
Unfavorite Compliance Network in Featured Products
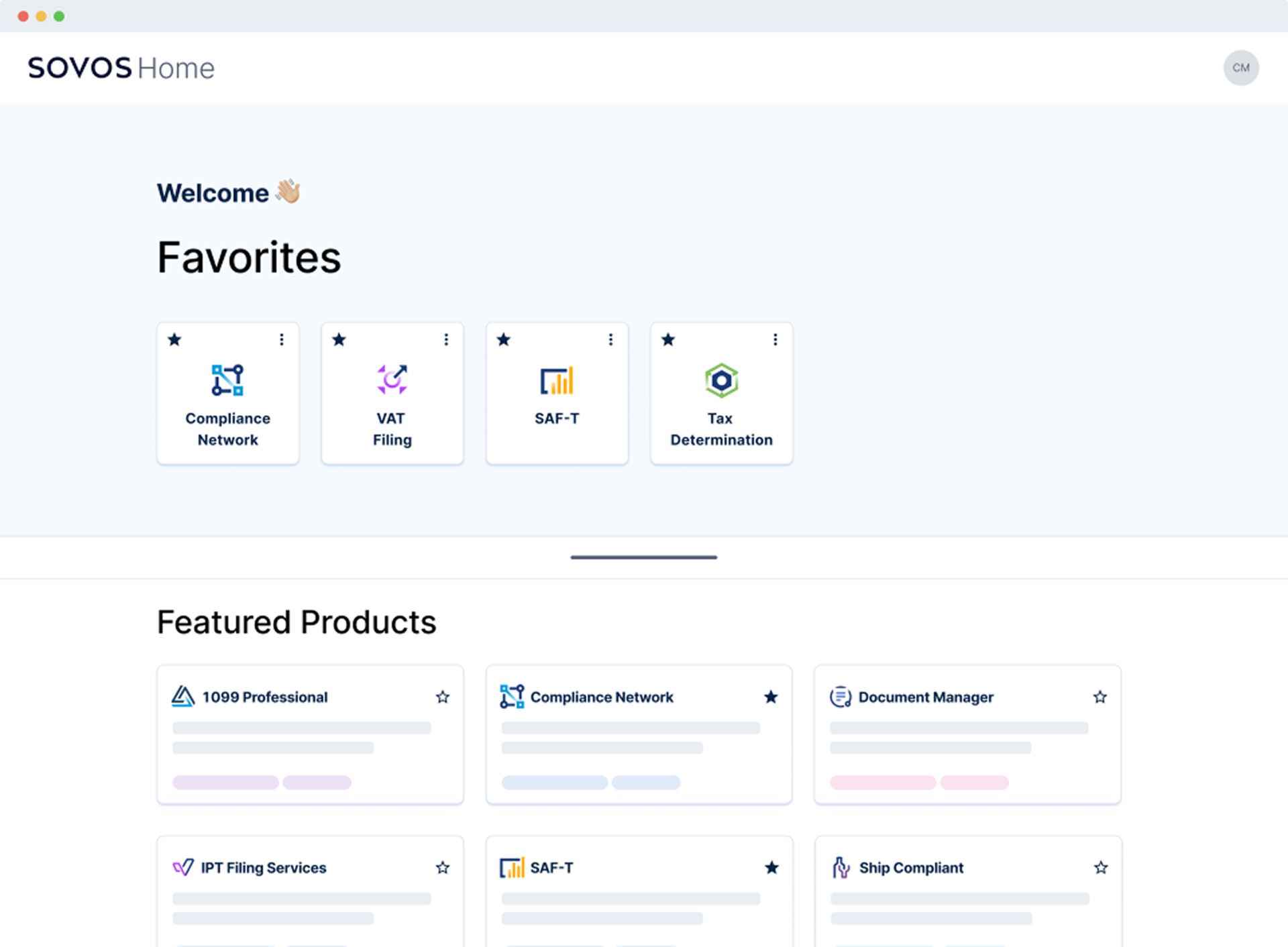[771, 697]
